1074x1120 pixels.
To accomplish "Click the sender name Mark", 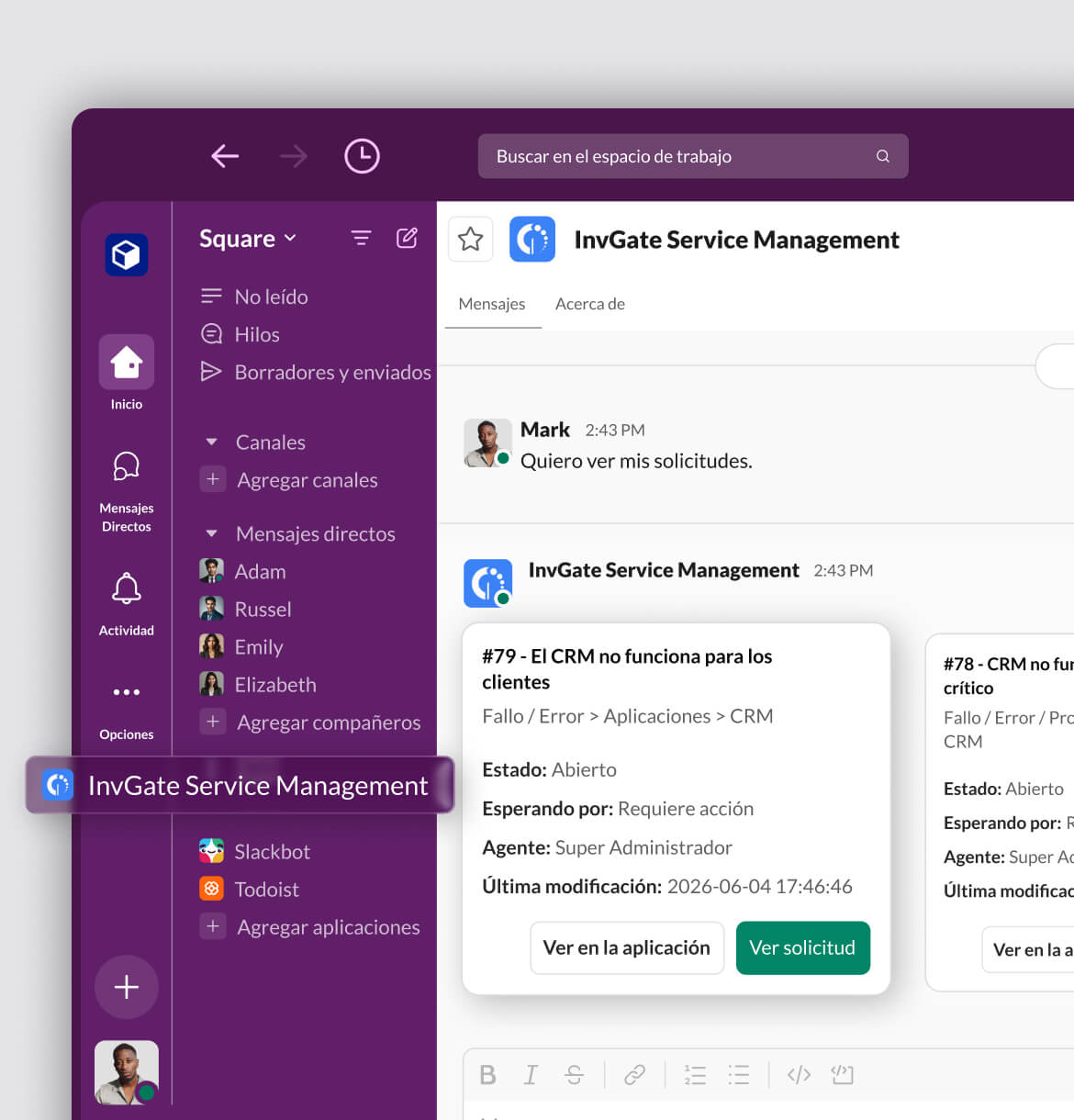I will point(545,430).
